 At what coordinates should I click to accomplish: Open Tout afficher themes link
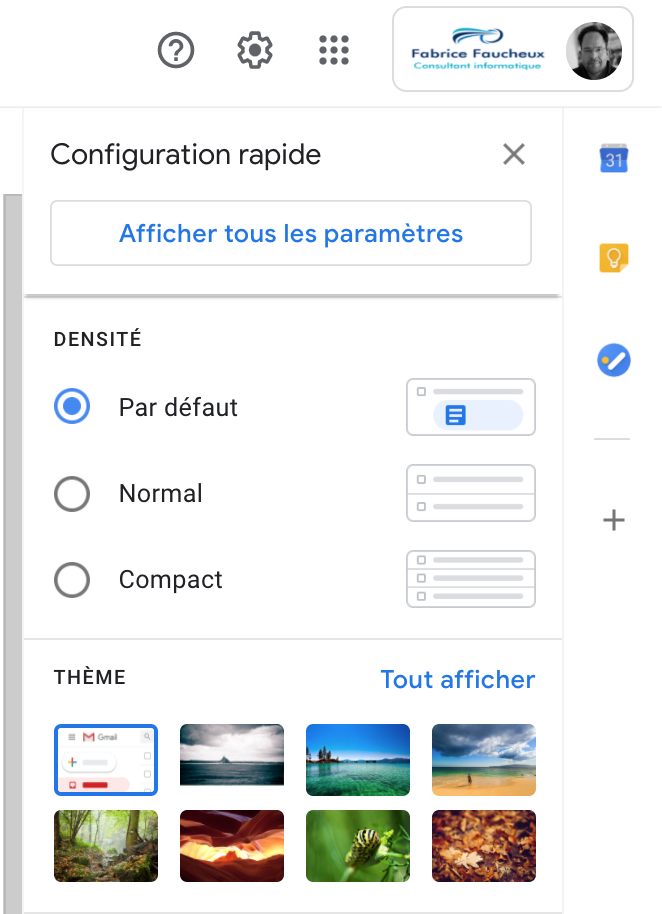pyautogui.click(x=457, y=679)
